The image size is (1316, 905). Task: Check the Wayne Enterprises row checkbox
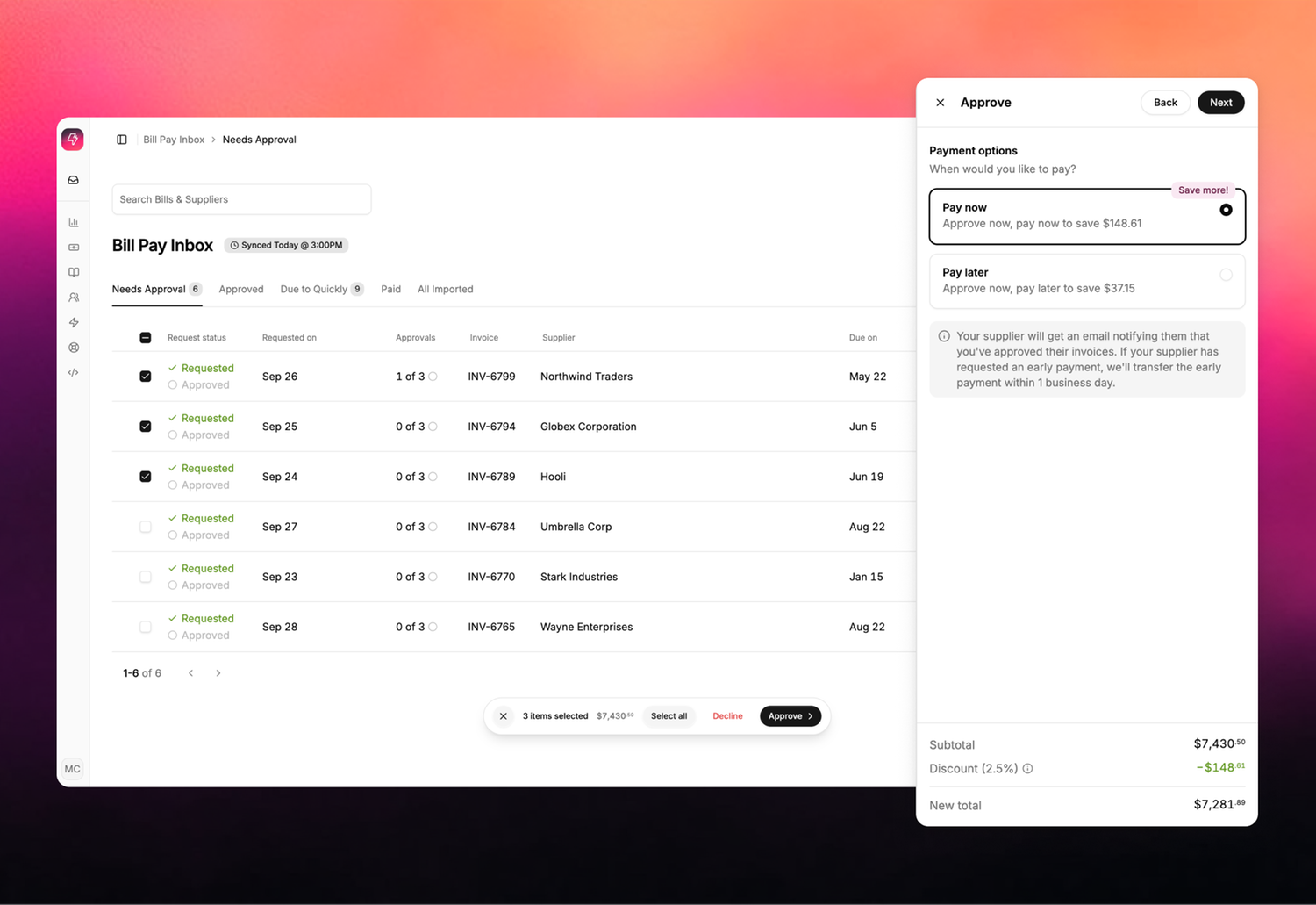coord(146,627)
